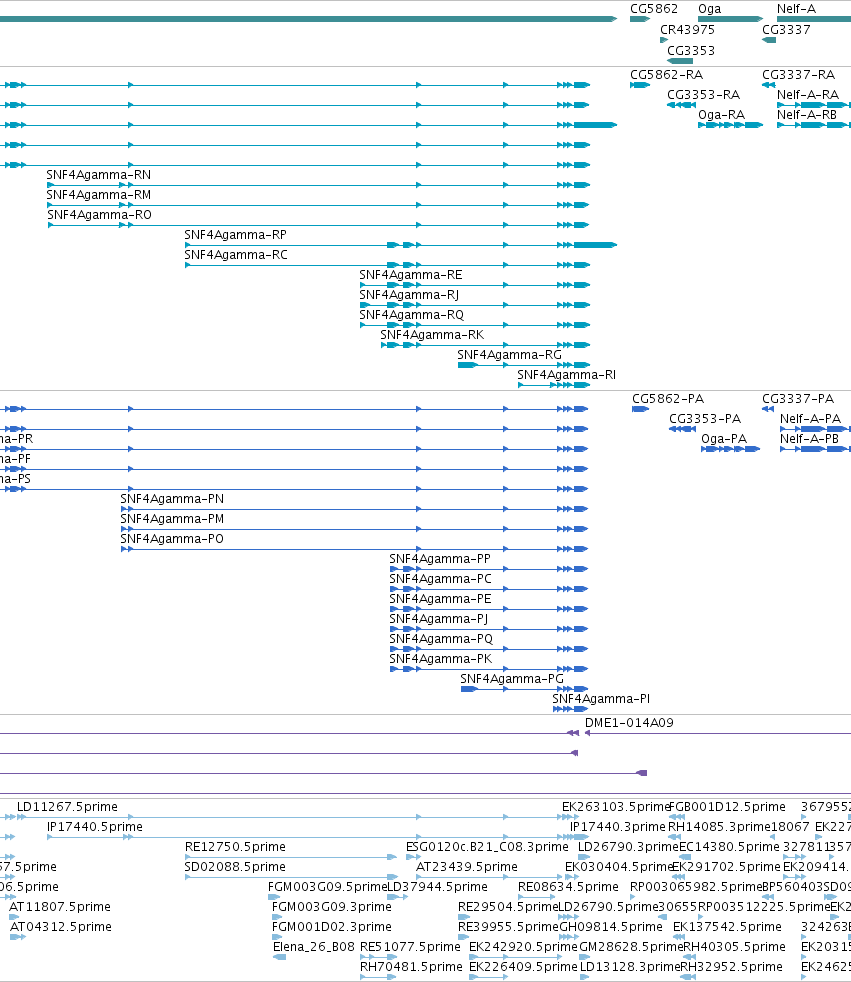
Task: Click the CG5862 gene label
Action: click(x=653, y=9)
